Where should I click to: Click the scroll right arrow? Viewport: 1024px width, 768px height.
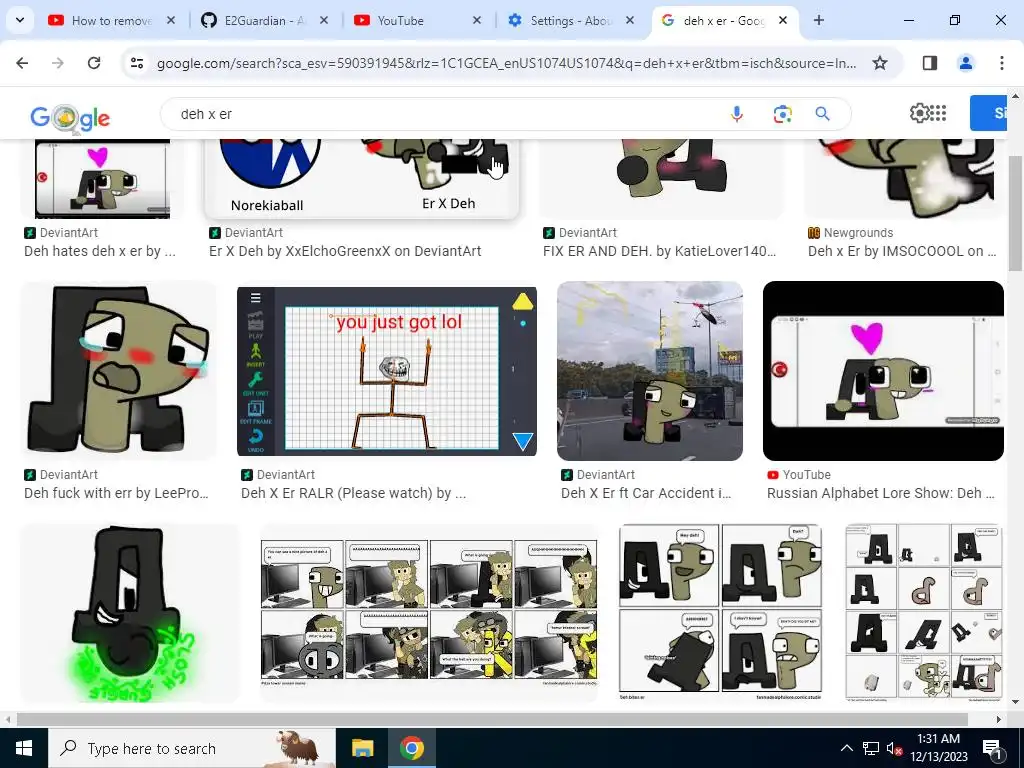point(999,719)
